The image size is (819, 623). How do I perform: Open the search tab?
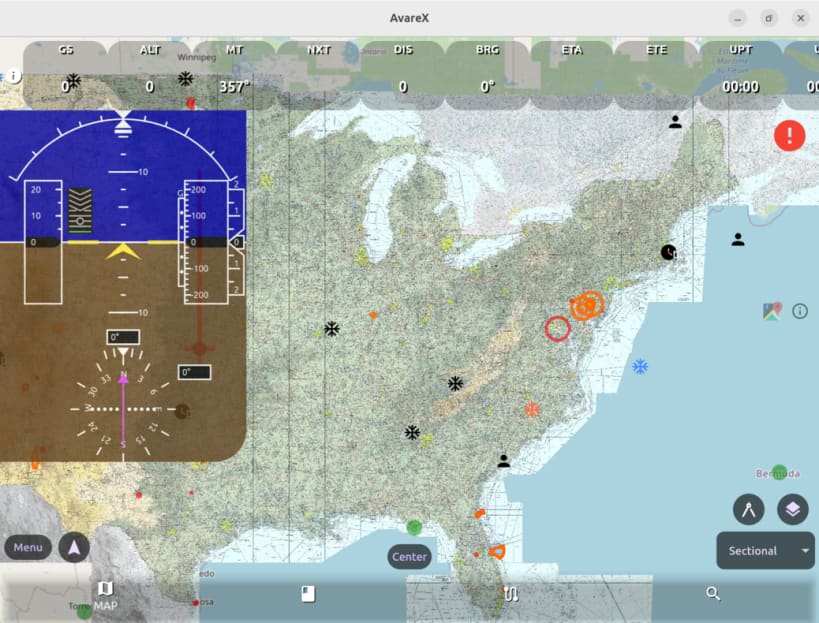[713, 593]
